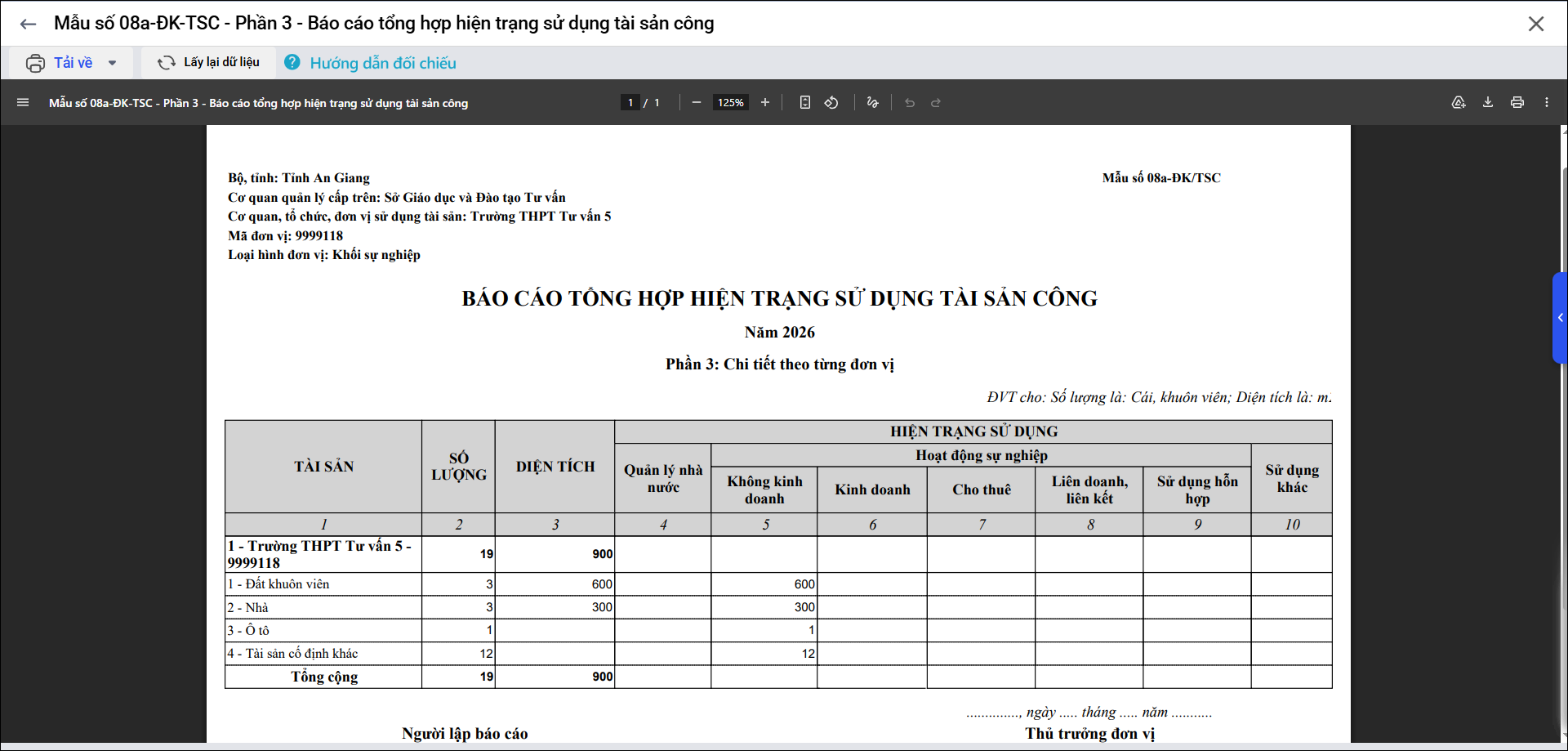Click the Tải về printer icon button
The height and width of the screenshot is (751, 1568).
point(36,63)
